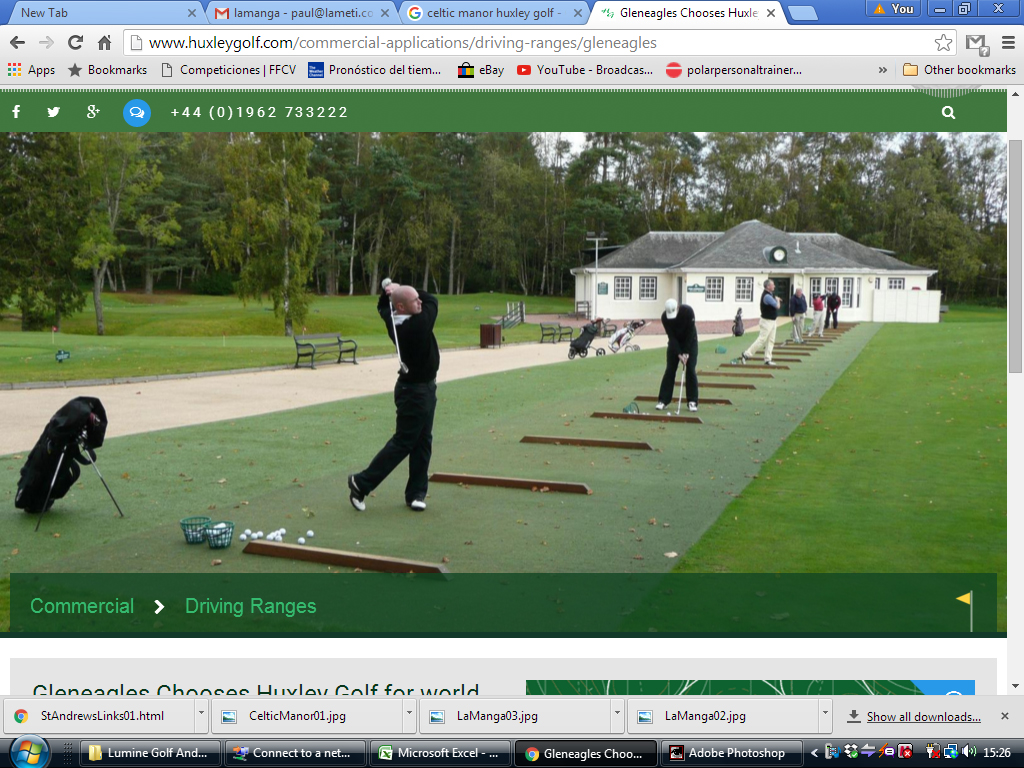1024x768 pixels.
Task: Reload the page
Action: click(x=75, y=43)
